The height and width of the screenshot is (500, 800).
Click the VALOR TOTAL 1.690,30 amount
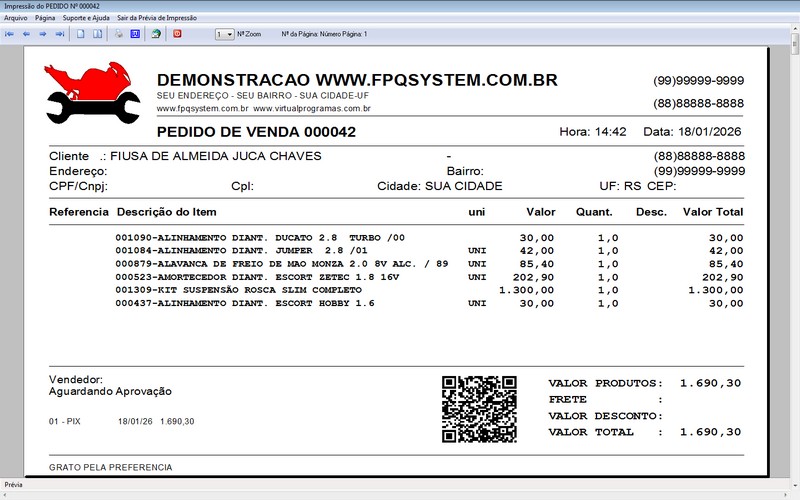point(710,432)
